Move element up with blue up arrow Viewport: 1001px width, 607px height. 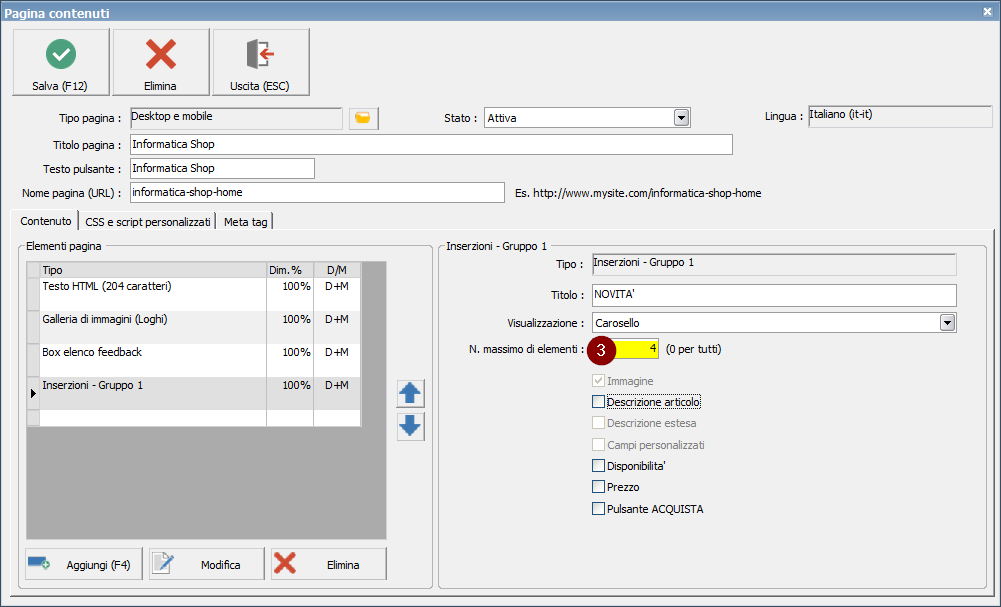(x=410, y=393)
